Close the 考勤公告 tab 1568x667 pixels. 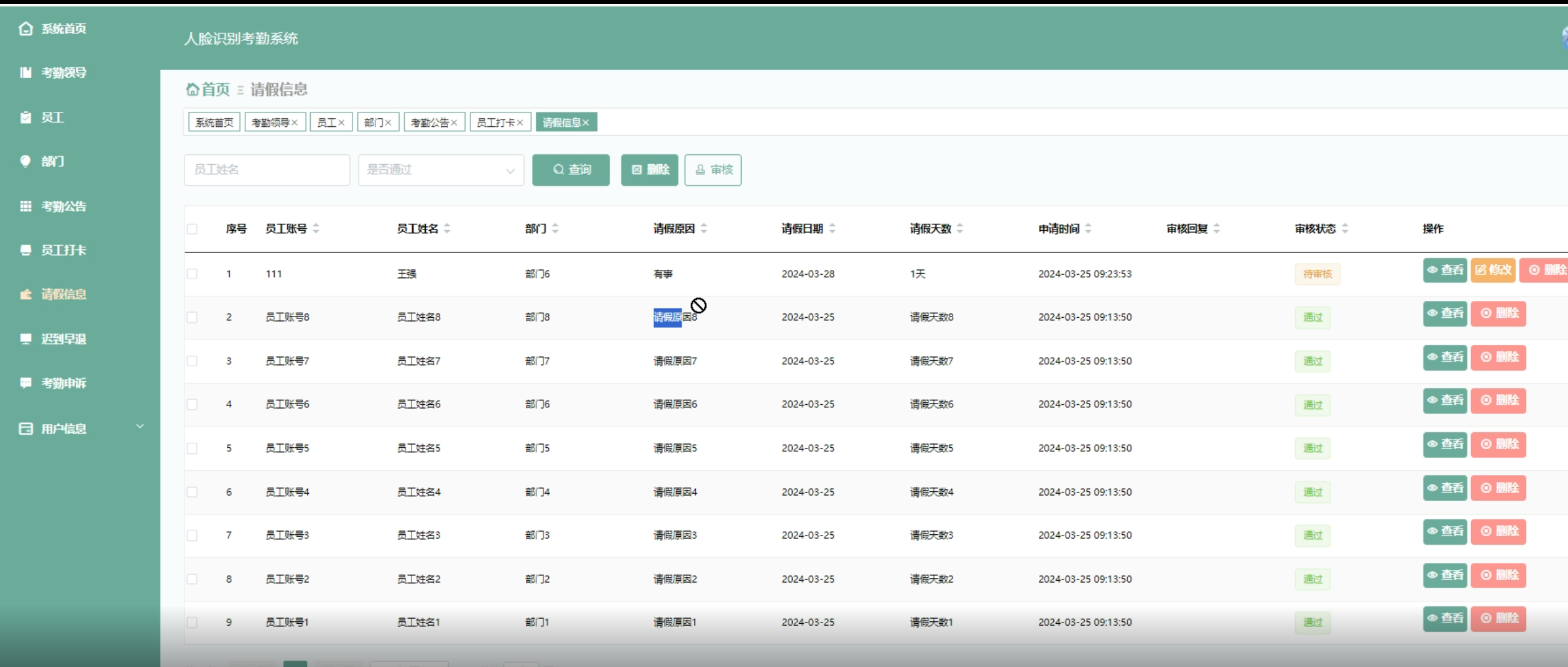(454, 123)
